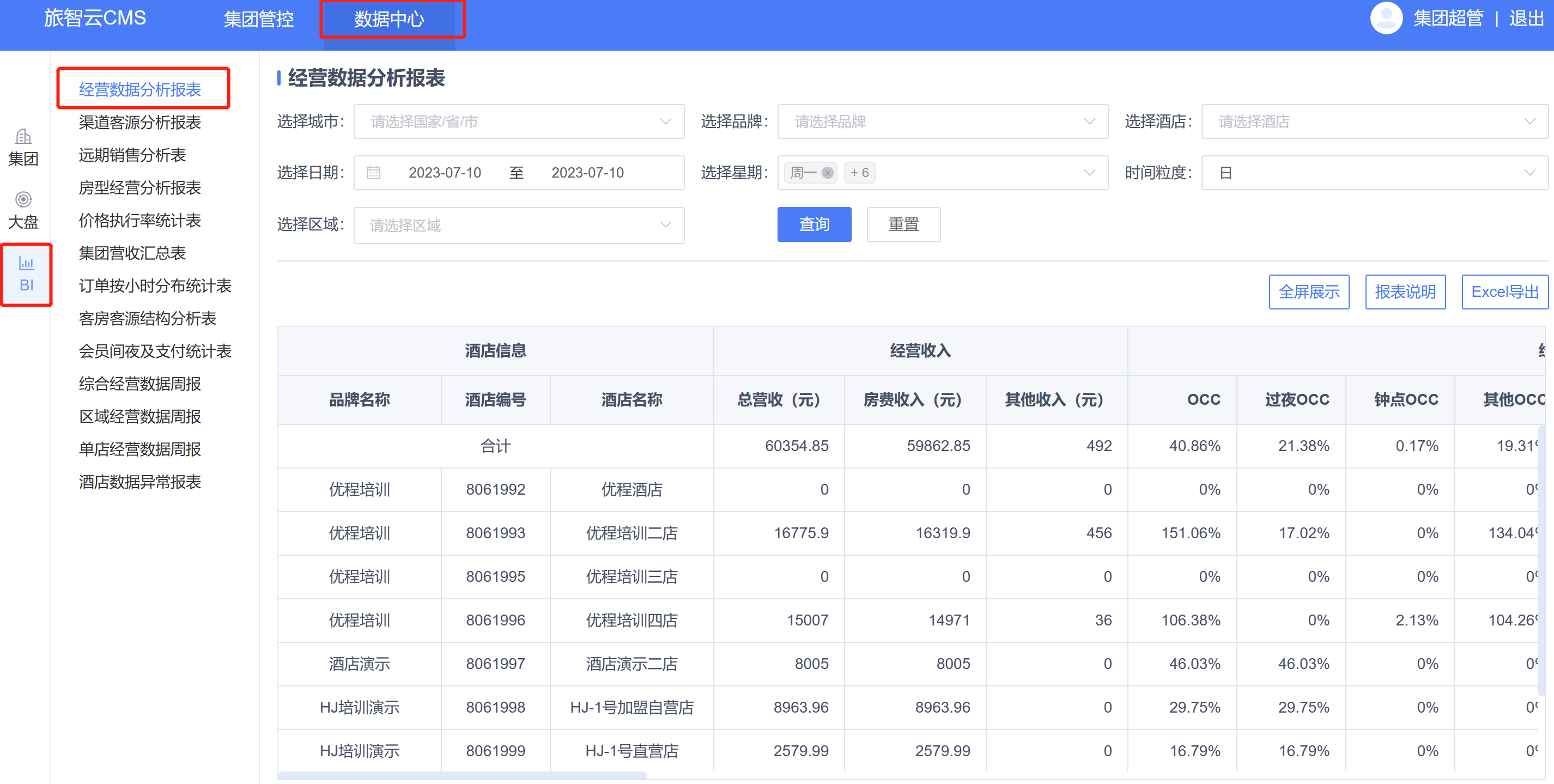This screenshot has width=1554, height=784.
Task: Click the 151.06% OCC value
Action: [x=1191, y=533]
